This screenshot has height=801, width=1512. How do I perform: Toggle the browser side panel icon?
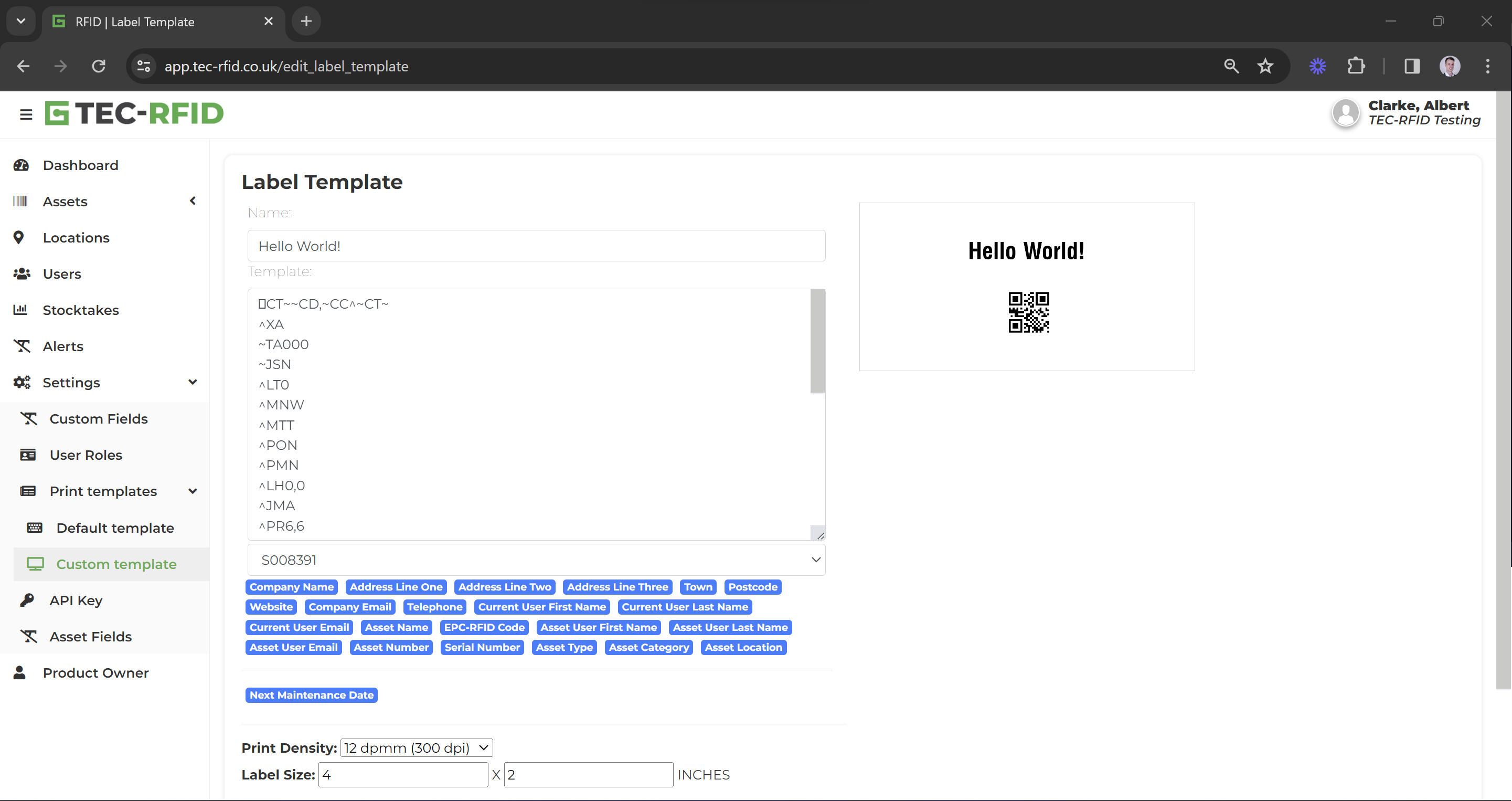tap(1412, 66)
